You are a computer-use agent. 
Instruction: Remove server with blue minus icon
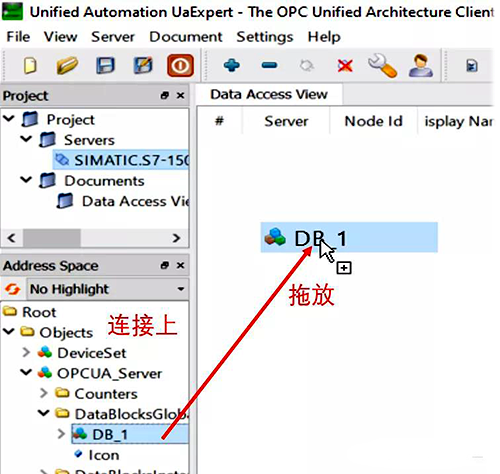(269, 65)
